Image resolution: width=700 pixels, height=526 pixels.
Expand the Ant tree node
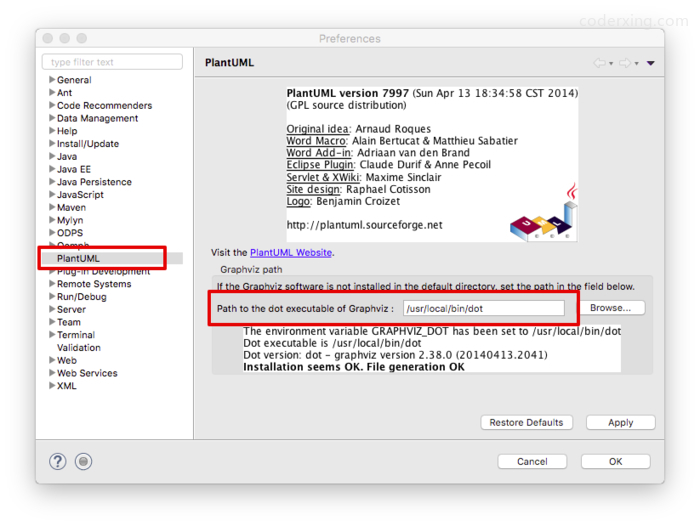click(x=52, y=92)
